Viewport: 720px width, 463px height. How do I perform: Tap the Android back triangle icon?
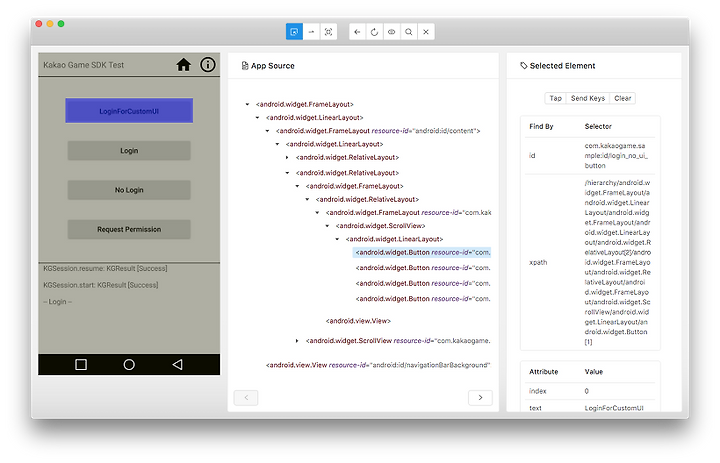coord(177,364)
